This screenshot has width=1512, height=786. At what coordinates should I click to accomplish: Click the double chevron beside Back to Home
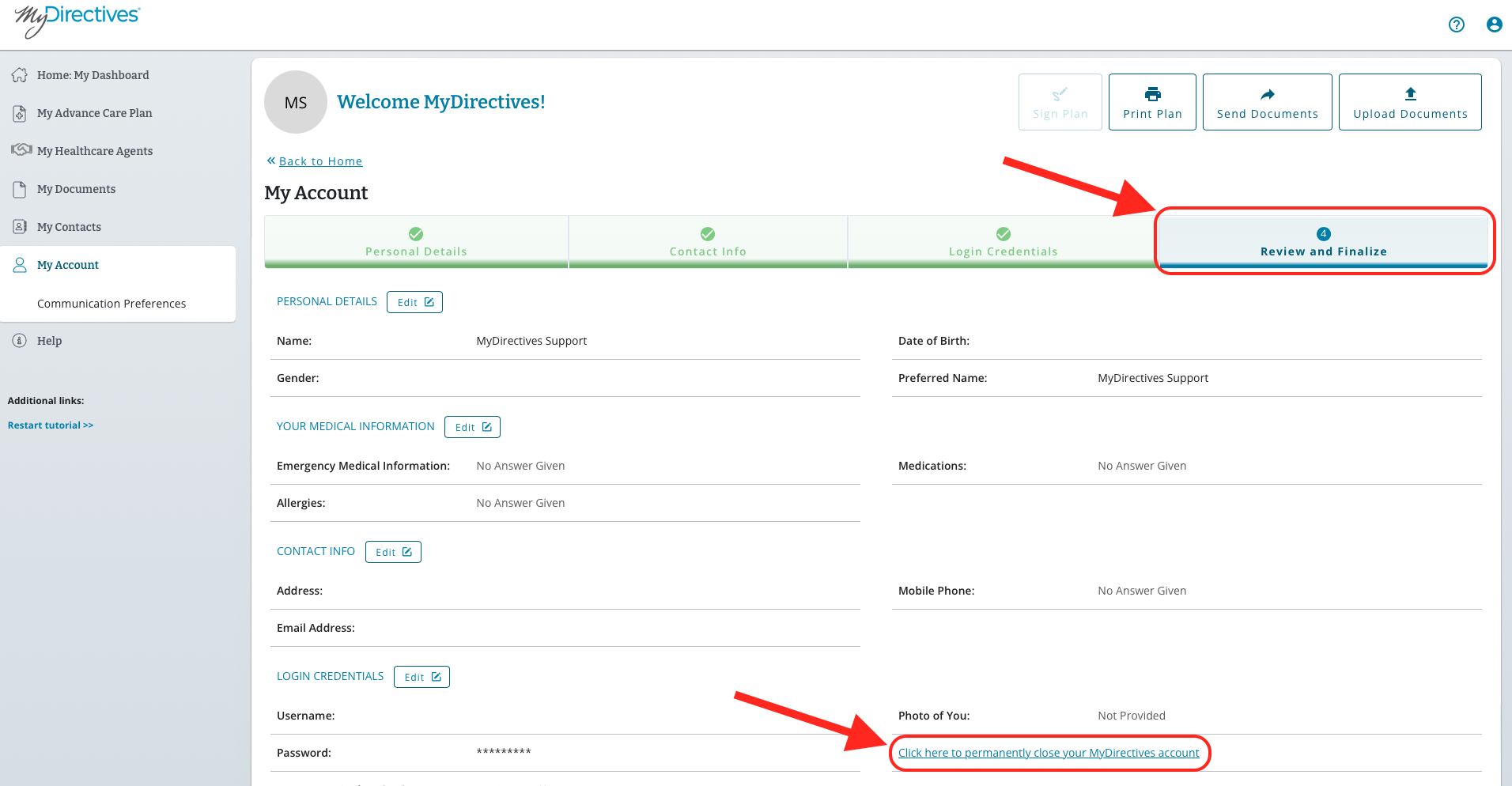click(x=271, y=161)
